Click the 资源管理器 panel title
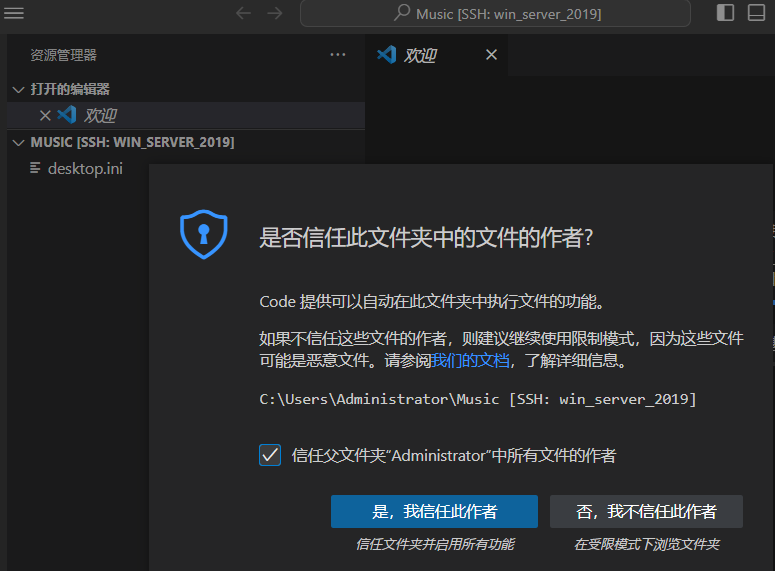The image size is (775, 571). pos(63,55)
